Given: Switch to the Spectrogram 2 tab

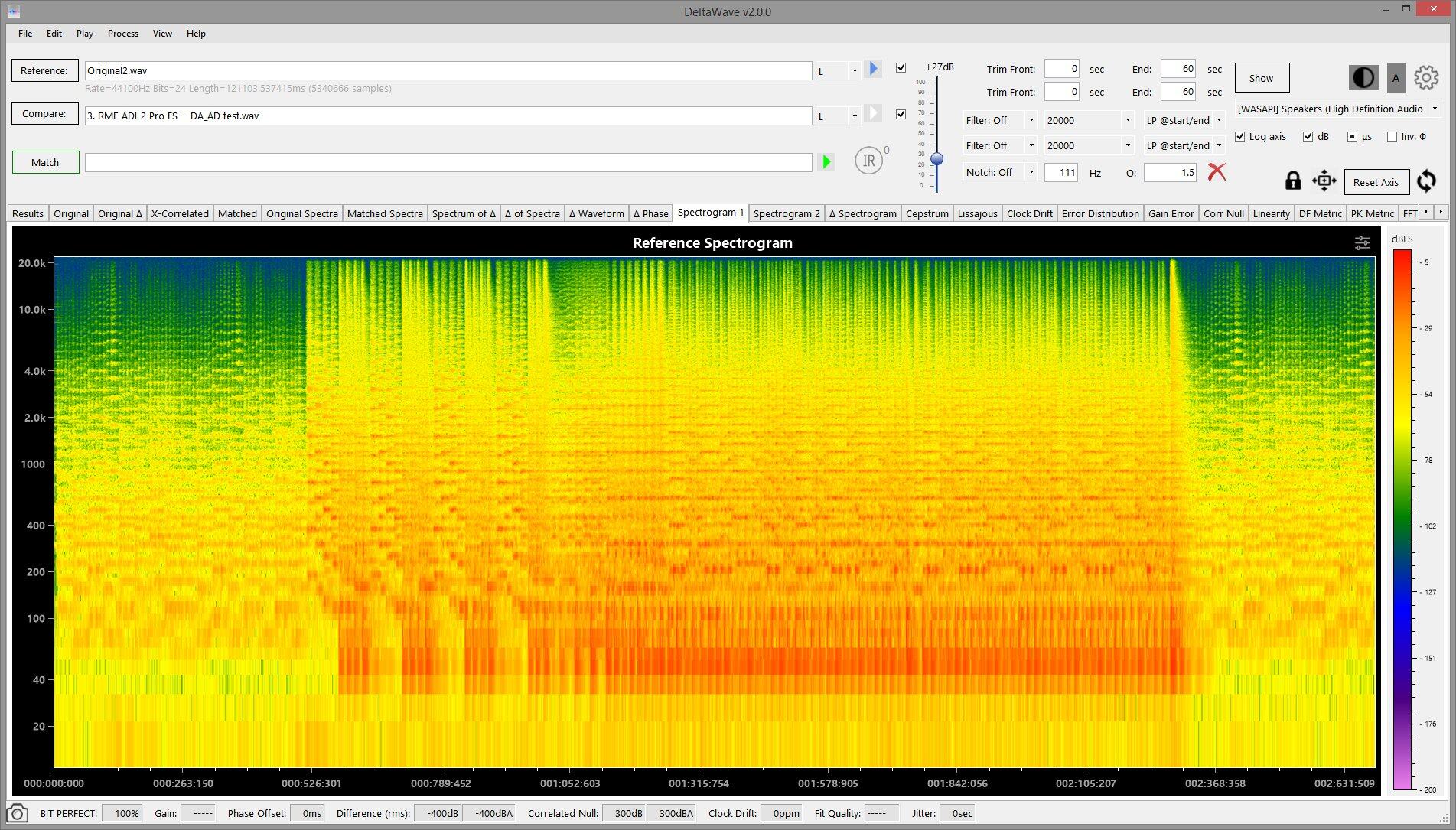Looking at the screenshot, I should click(787, 213).
